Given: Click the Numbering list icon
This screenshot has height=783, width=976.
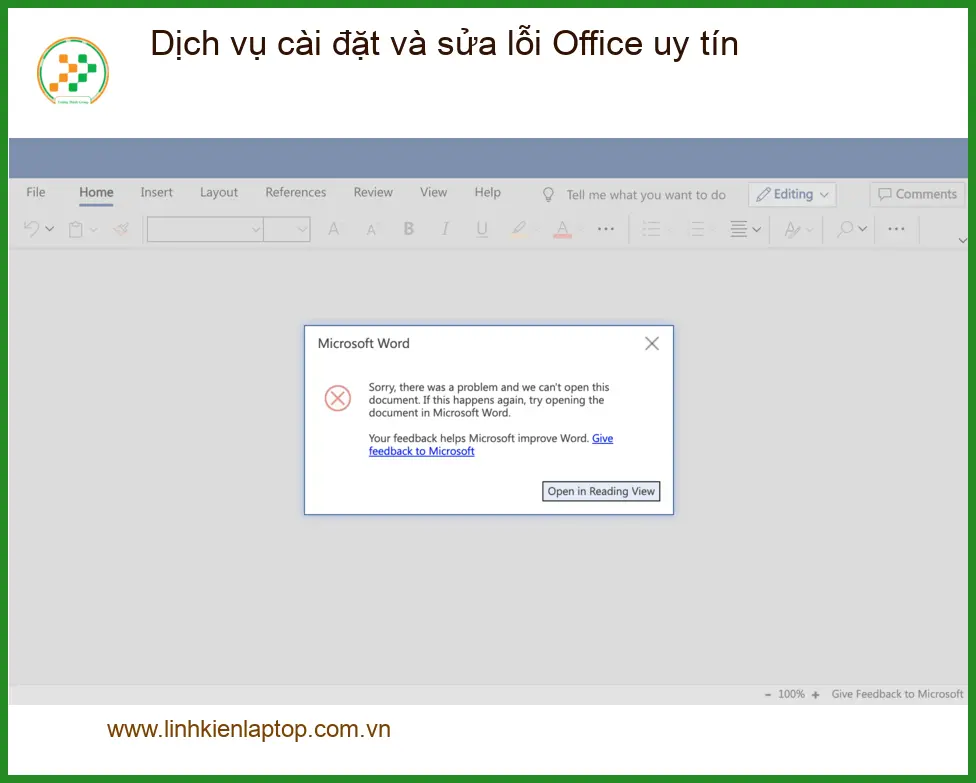Looking at the screenshot, I should click(x=697, y=229).
